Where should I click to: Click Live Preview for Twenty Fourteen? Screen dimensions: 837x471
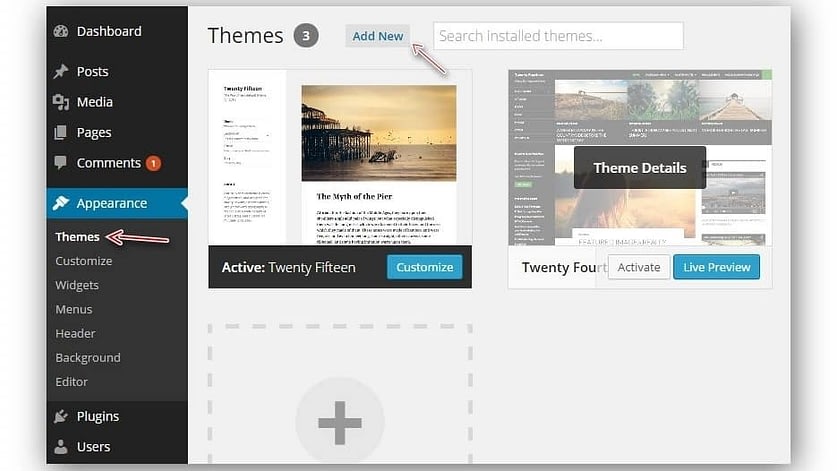point(716,267)
